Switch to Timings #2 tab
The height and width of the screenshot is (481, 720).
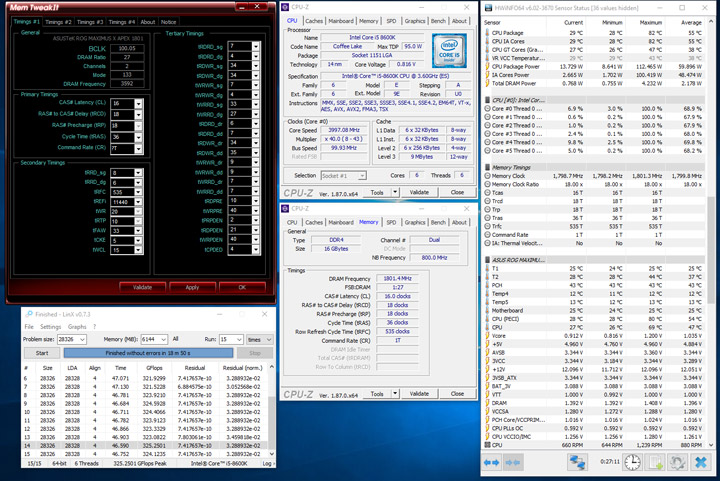pos(58,21)
